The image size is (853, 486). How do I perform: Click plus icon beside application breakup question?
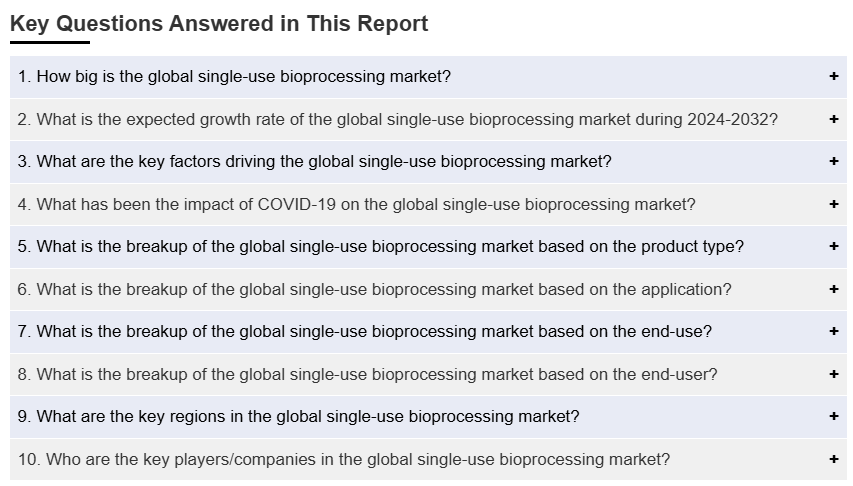[x=833, y=289]
